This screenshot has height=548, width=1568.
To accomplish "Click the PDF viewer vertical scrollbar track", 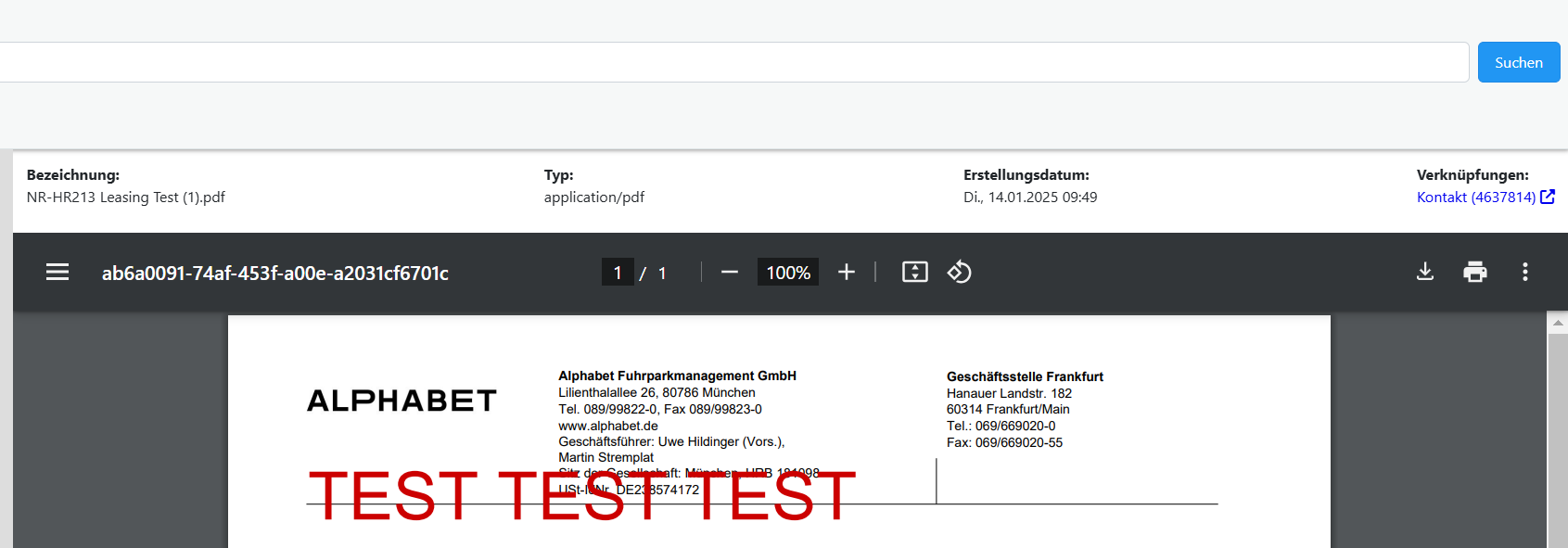I will coord(1558,445).
